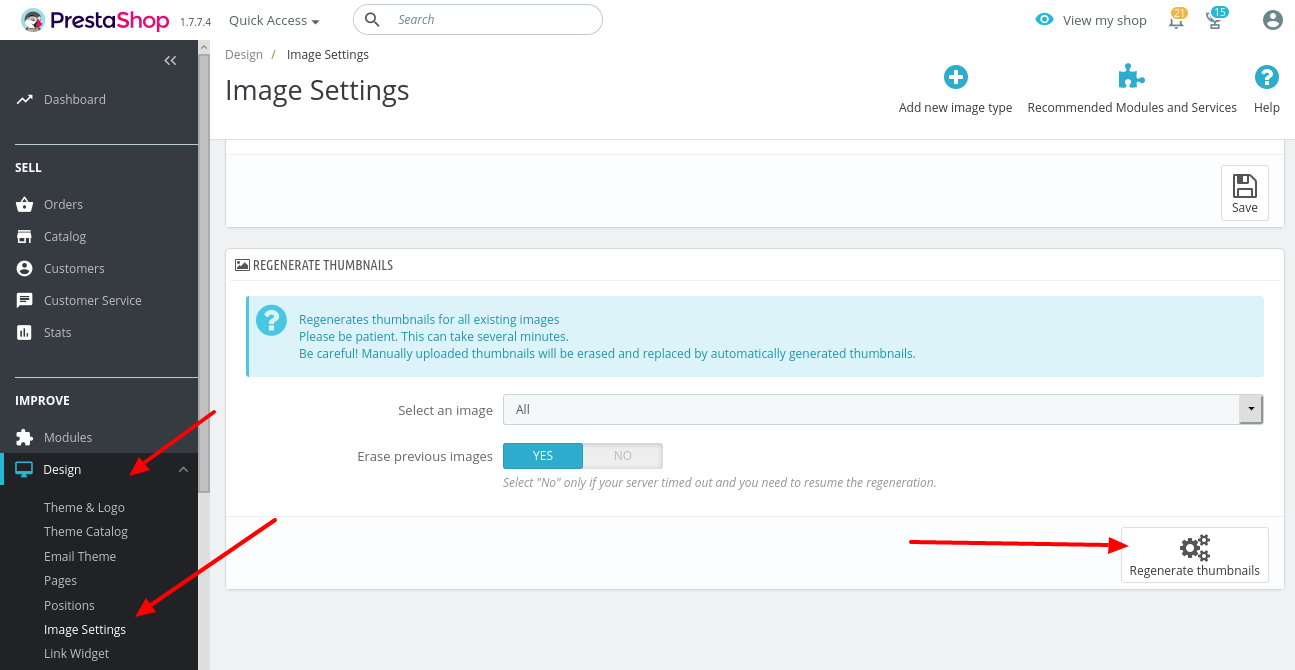1295x670 pixels.
Task: Open Link Widget submenu item
Action: pyautogui.click(x=77, y=654)
